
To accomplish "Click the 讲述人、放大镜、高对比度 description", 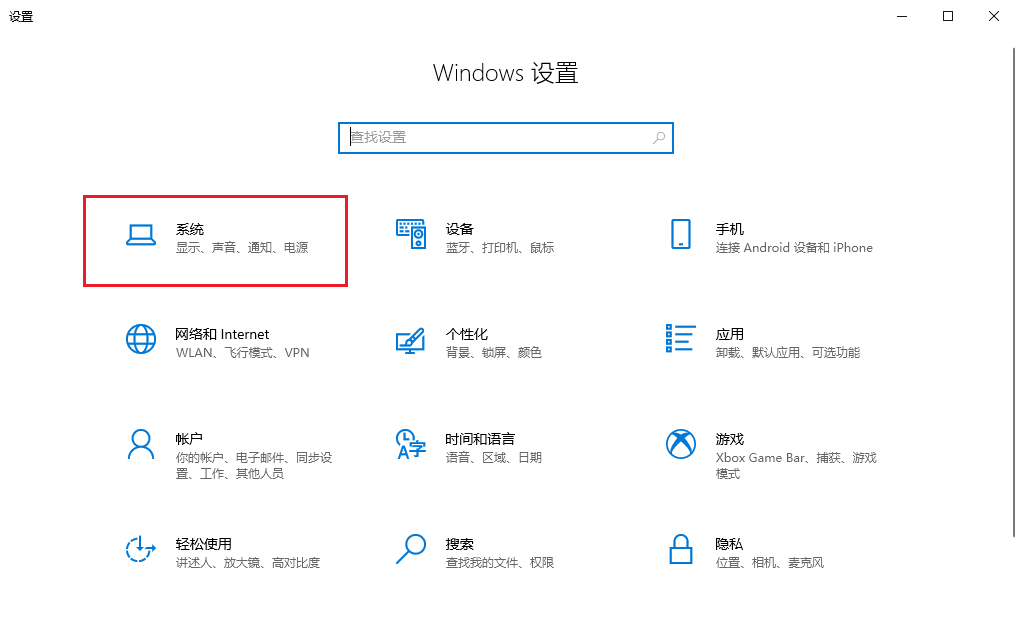I will 248,563.
